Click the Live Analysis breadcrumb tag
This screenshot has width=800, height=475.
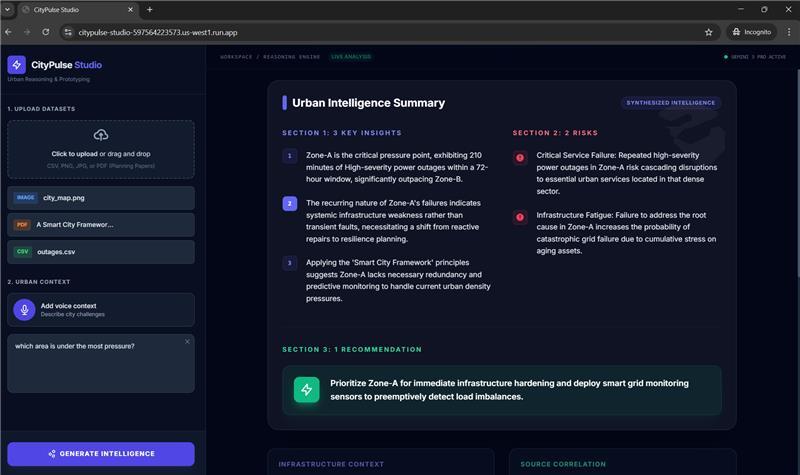coord(351,57)
